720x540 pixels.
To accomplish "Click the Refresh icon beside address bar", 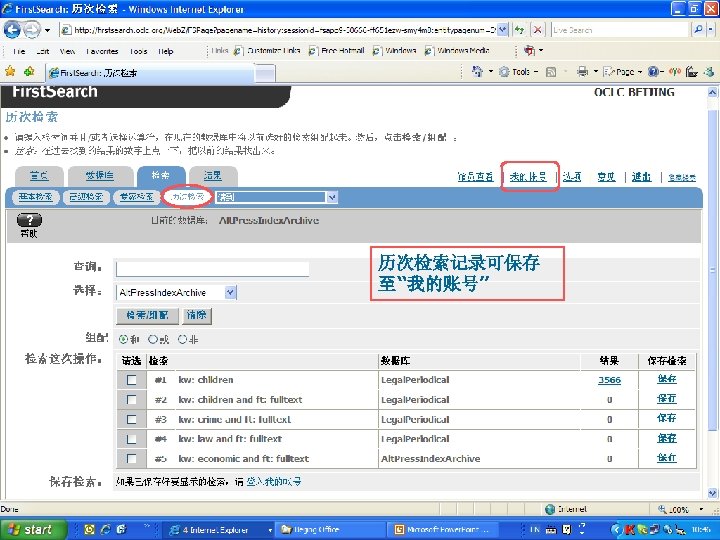I will (519, 30).
